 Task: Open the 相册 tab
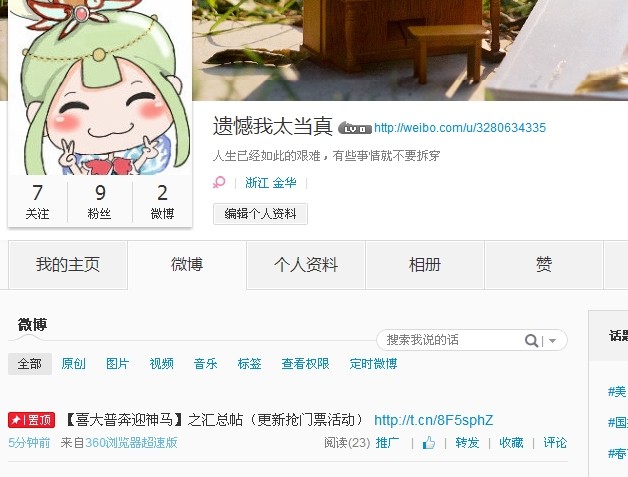point(425,265)
